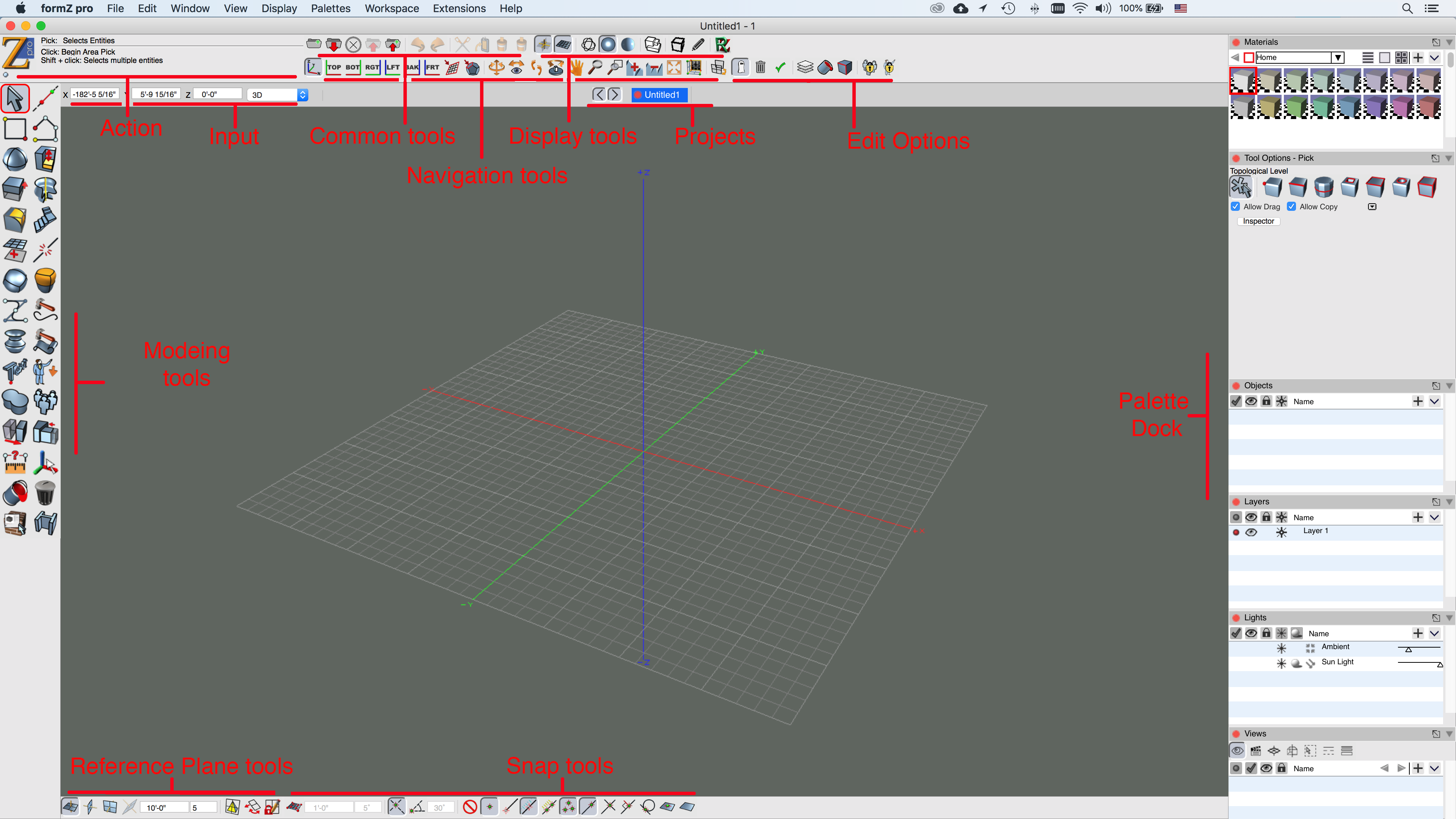Viewport: 1456px width, 819px height.
Task: Open the 3D mode dropdown
Action: click(x=278, y=95)
